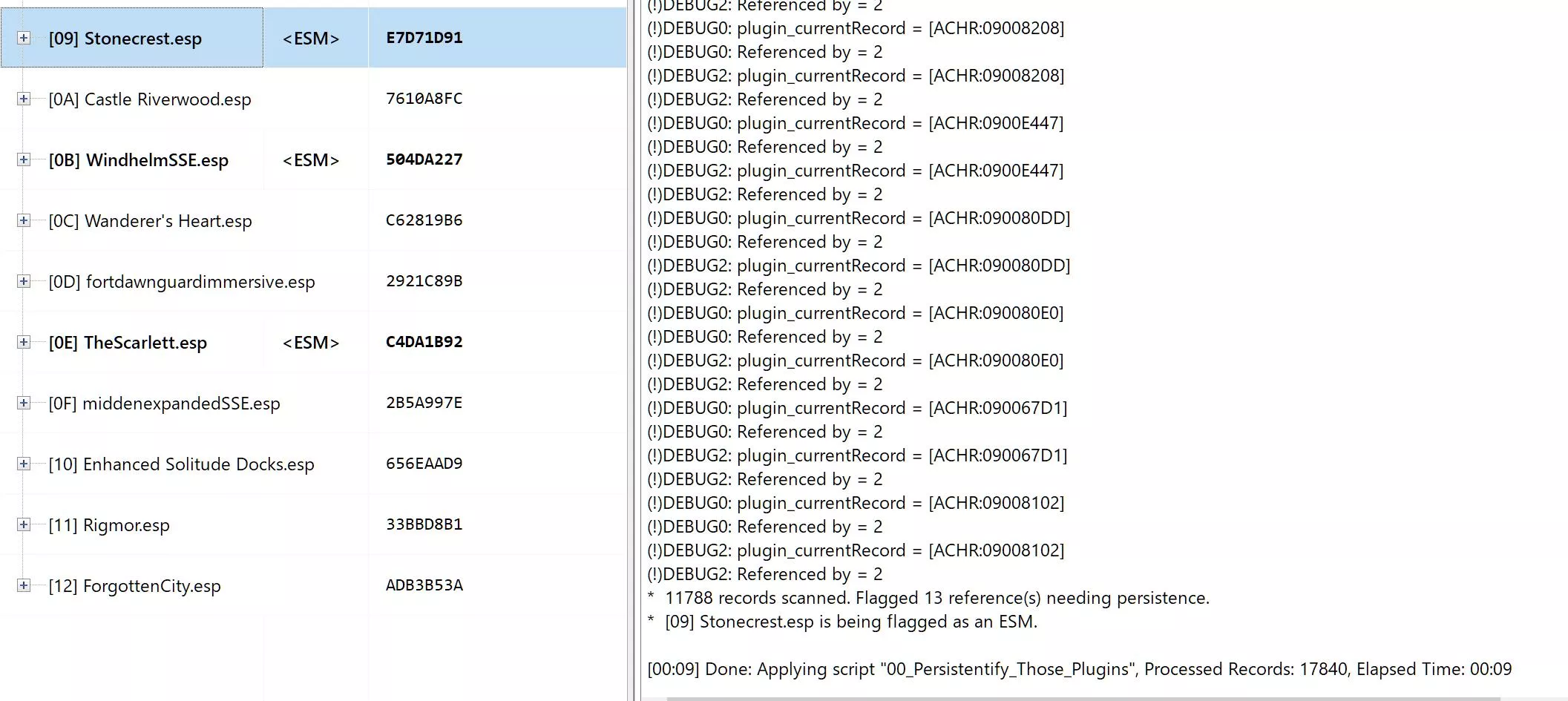
Task: Select the [10] Enhanced Solitude Docks.esp plugin
Action: tap(182, 464)
